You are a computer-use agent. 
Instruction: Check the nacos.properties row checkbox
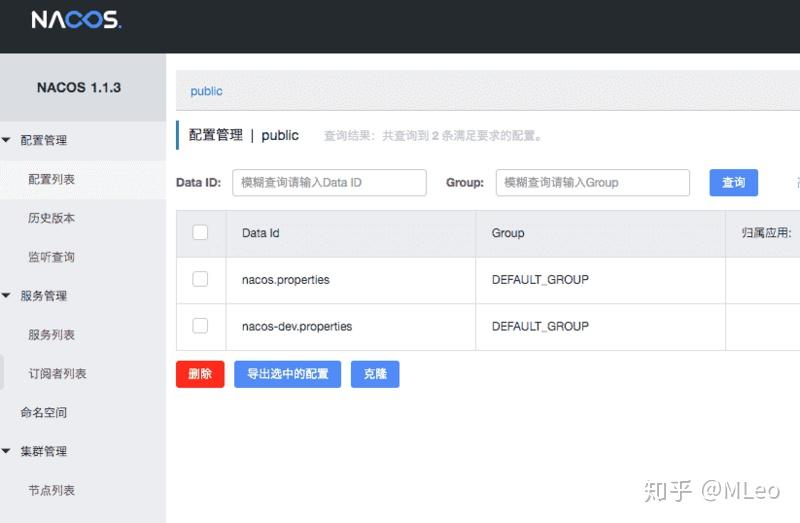200,279
